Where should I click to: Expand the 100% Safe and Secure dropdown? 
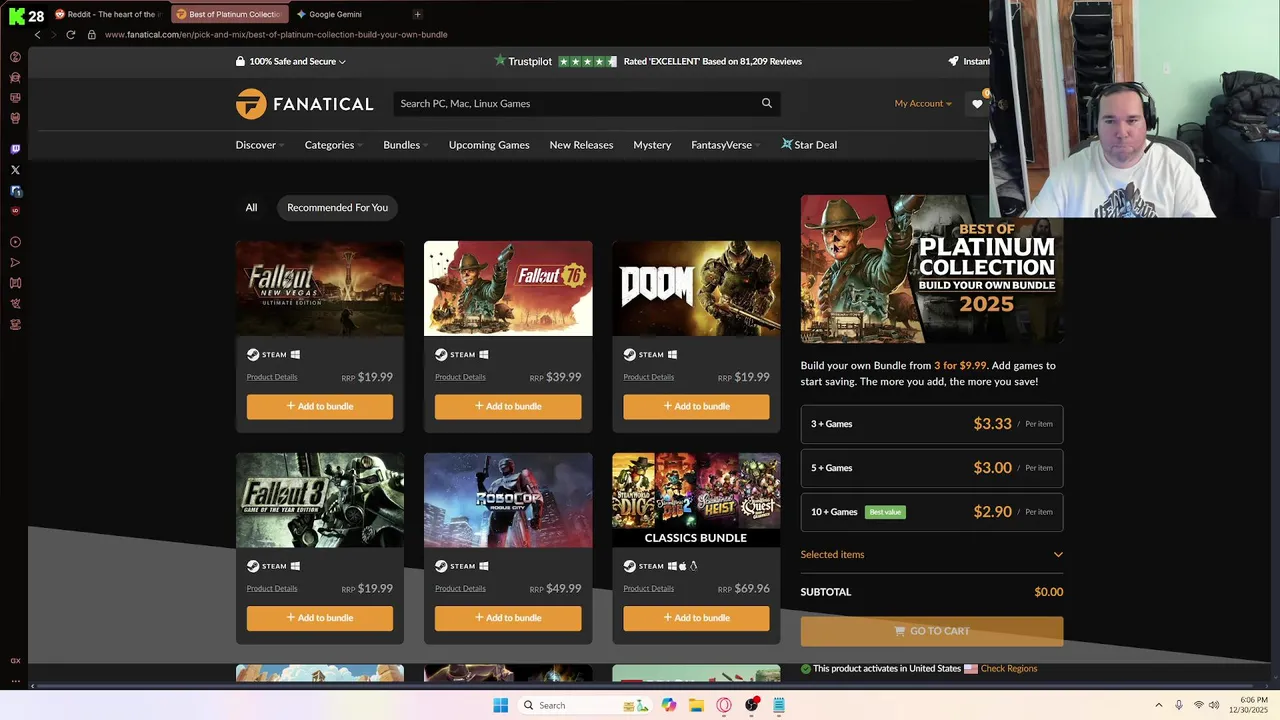[291, 61]
